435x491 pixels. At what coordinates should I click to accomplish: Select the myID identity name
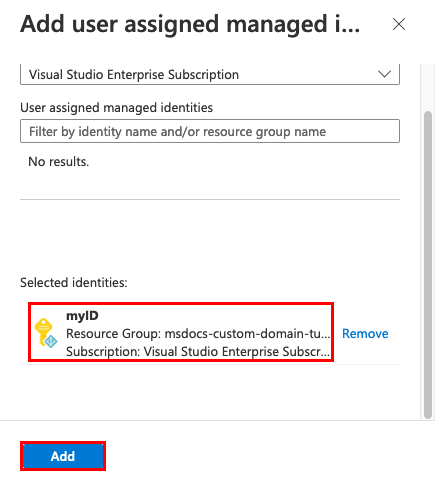click(82, 316)
